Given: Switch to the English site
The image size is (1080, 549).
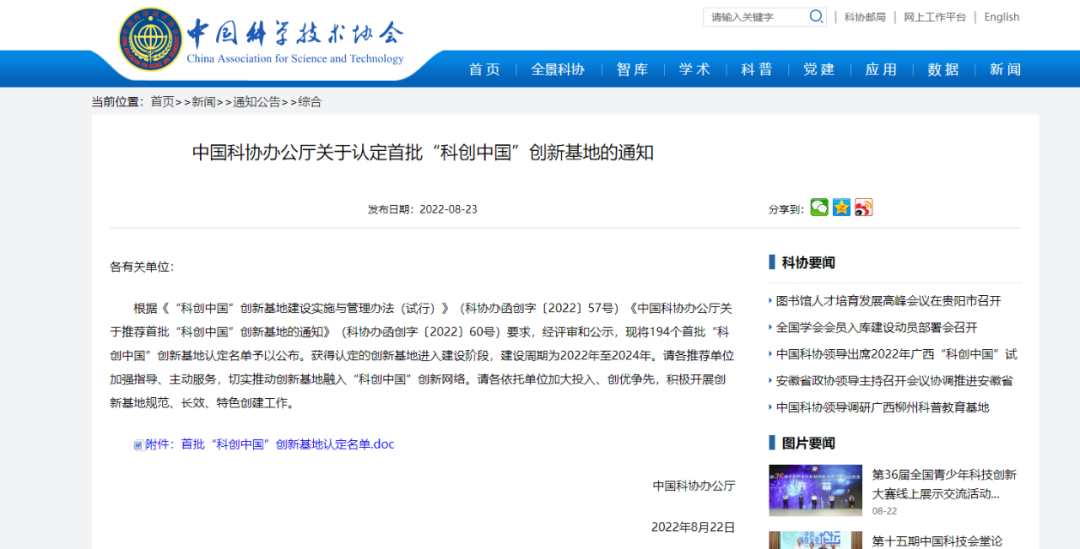Looking at the screenshot, I should click(1001, 17).
